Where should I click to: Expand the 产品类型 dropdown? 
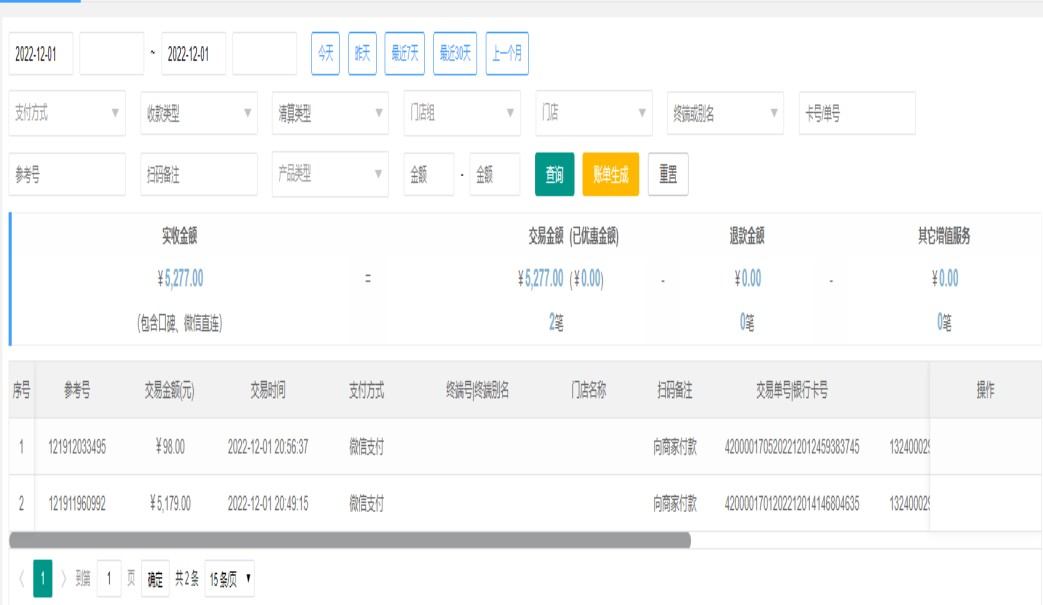click(330, 174)
